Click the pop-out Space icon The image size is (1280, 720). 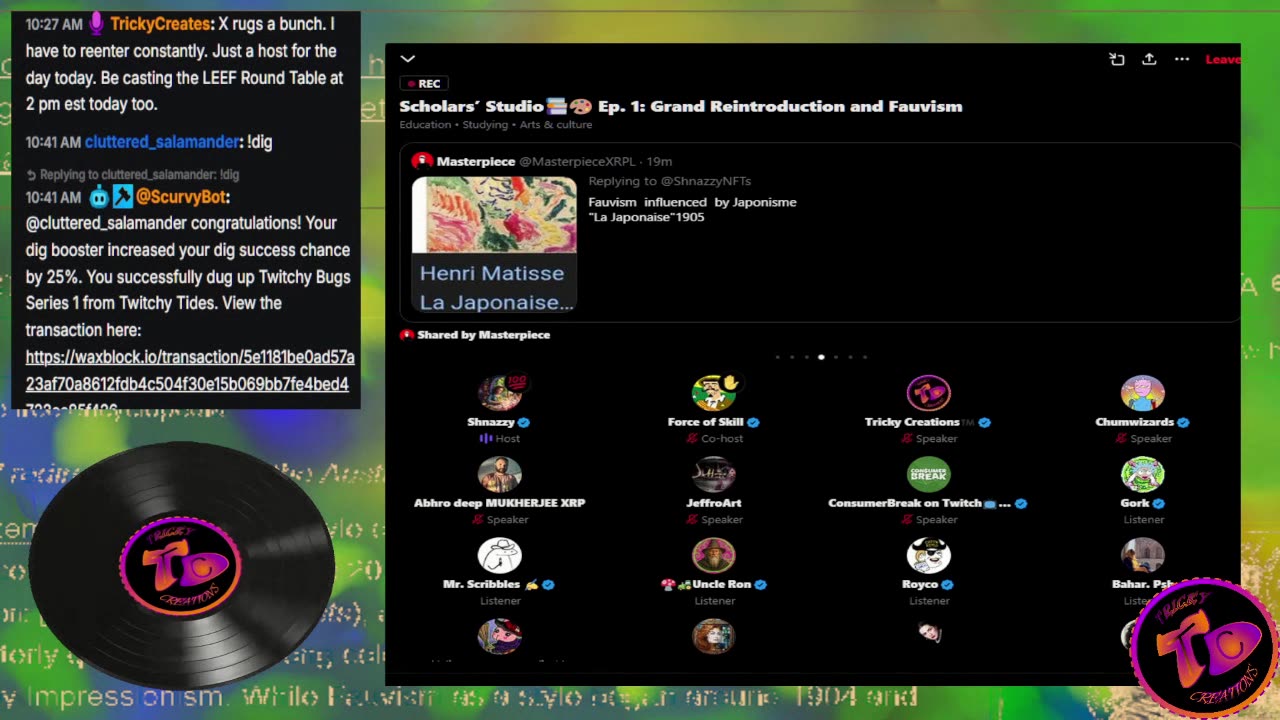(1117, 59)
